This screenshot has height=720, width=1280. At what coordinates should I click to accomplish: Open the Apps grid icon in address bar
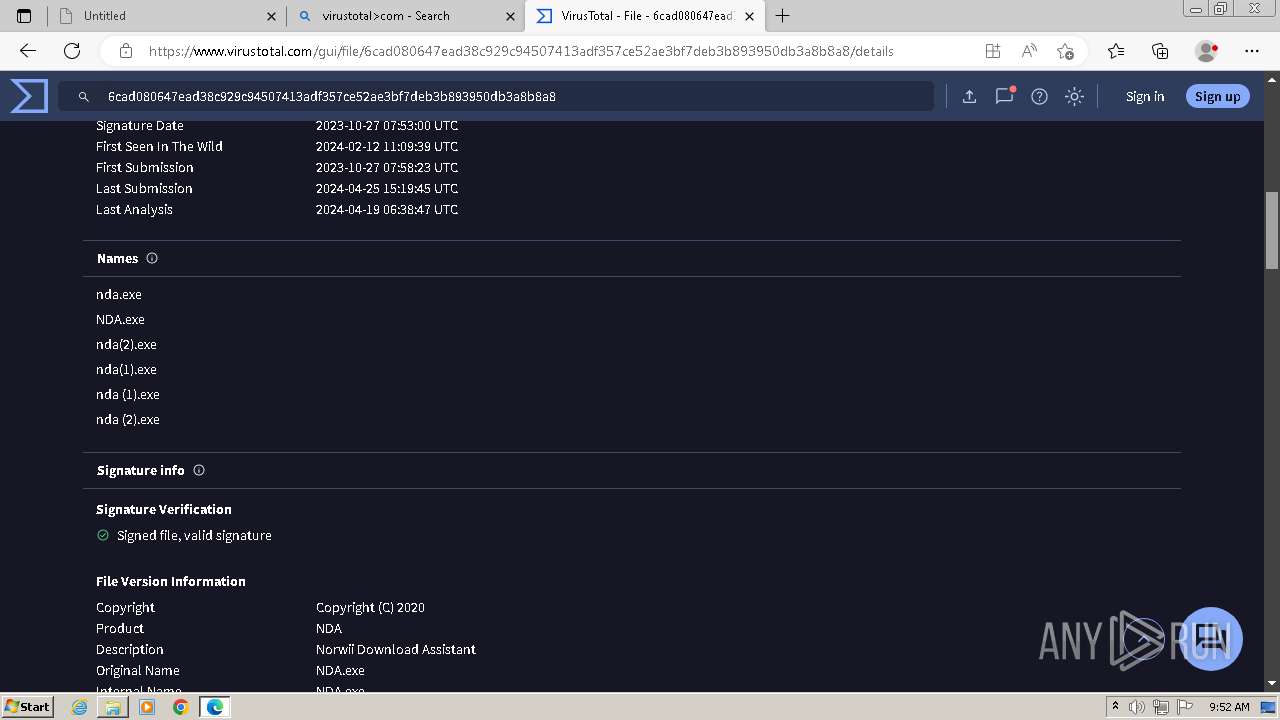tap(992, 51)
